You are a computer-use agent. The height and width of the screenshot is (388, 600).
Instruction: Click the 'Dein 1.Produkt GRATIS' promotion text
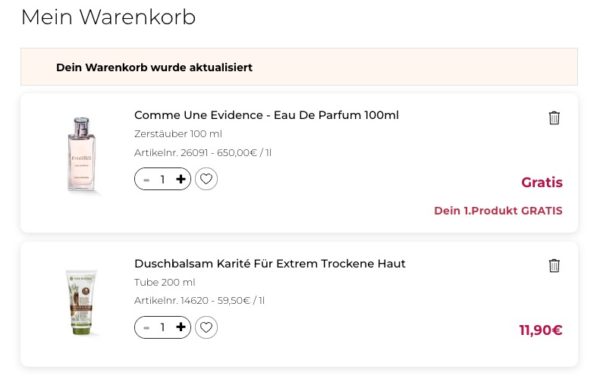point(498,211)
